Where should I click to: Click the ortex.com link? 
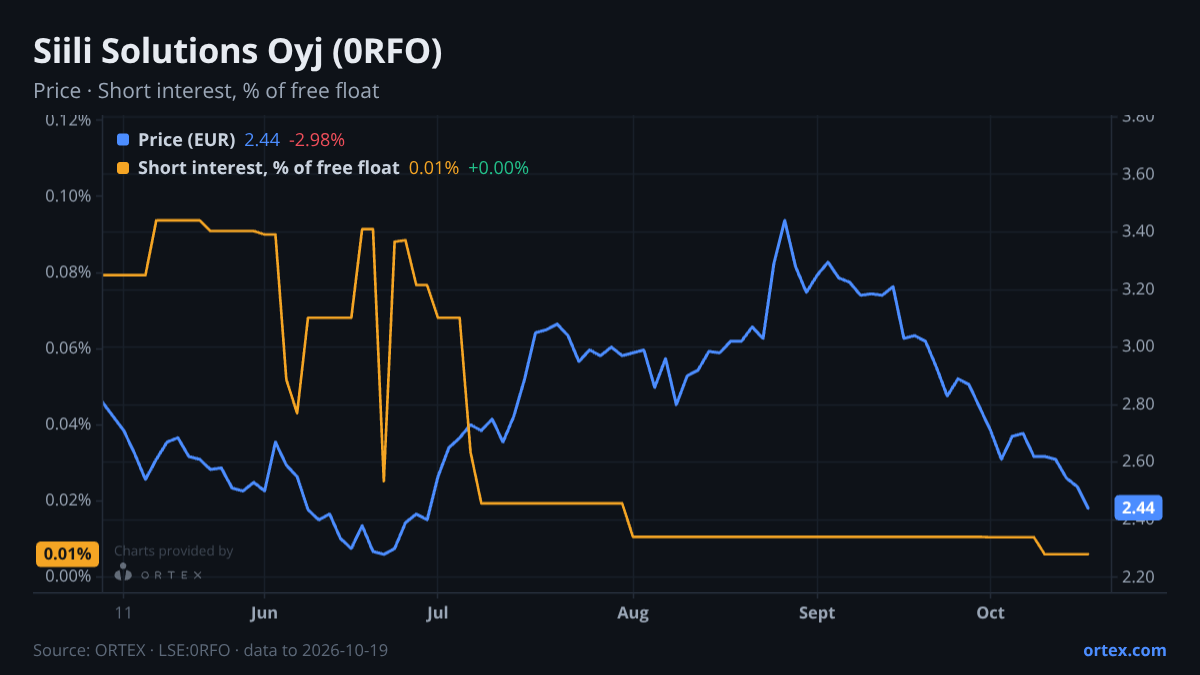(x=1124, y=650)
